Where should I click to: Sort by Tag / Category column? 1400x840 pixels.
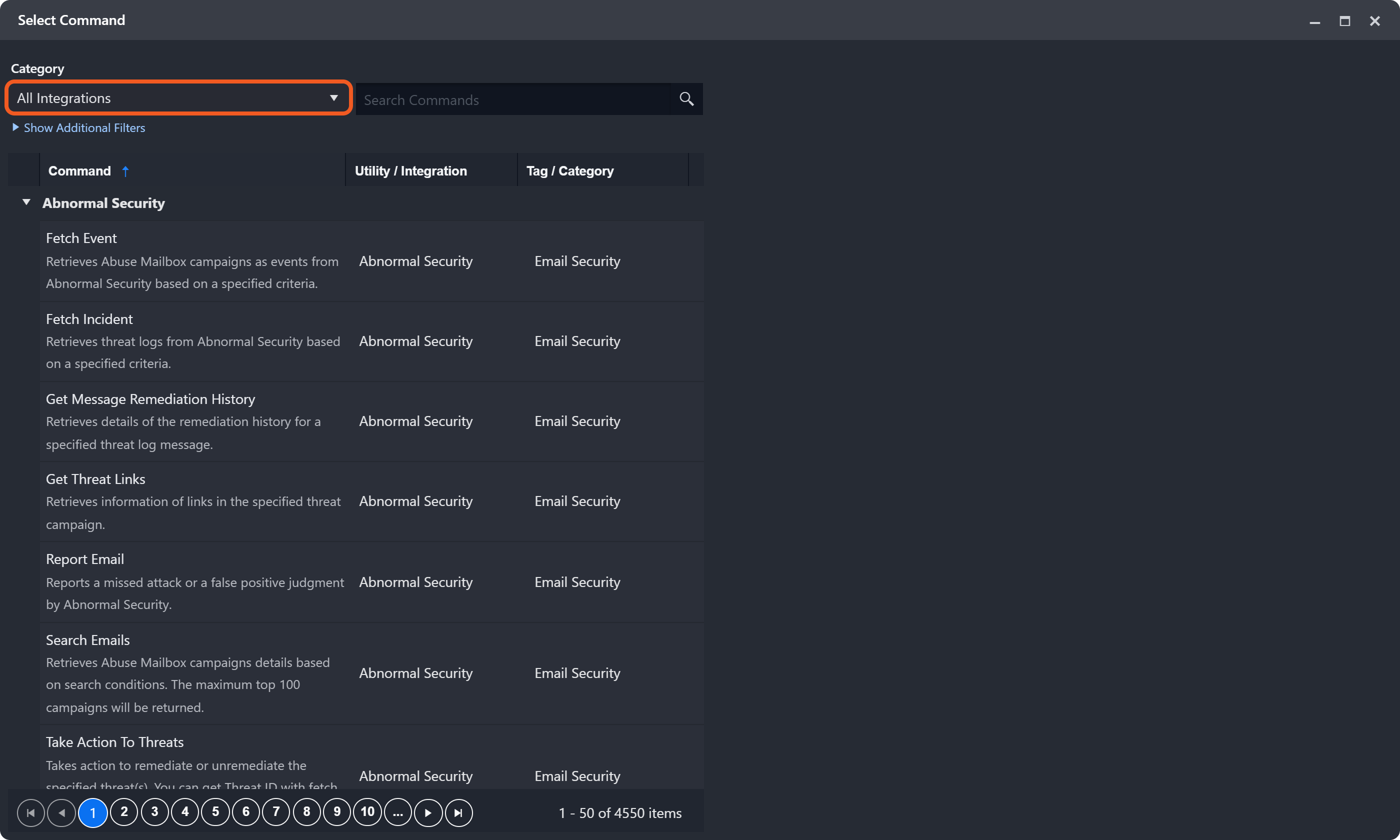pyautogui.click(x=569, y=171)
